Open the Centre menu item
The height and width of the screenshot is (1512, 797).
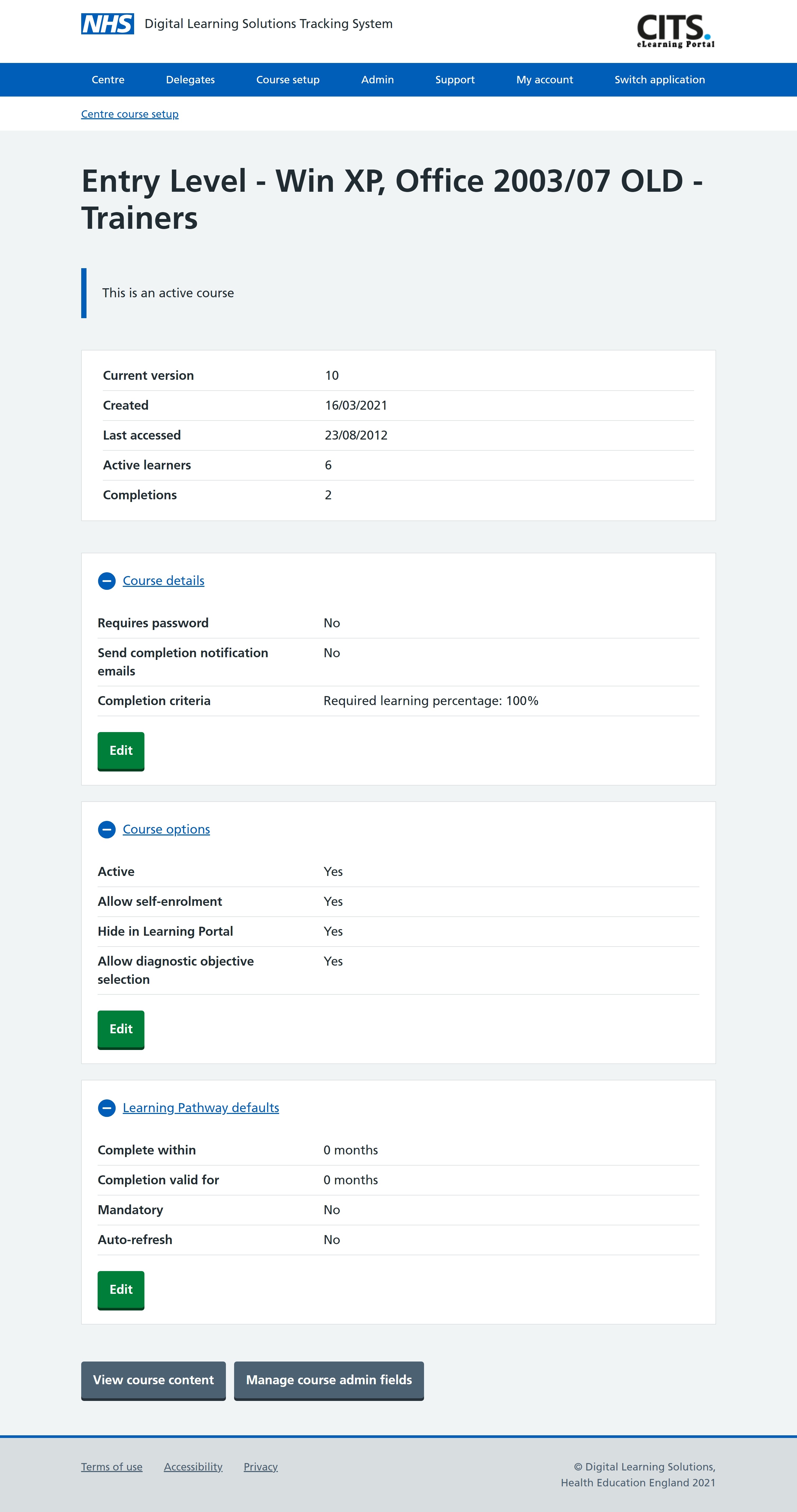point(108,80)
